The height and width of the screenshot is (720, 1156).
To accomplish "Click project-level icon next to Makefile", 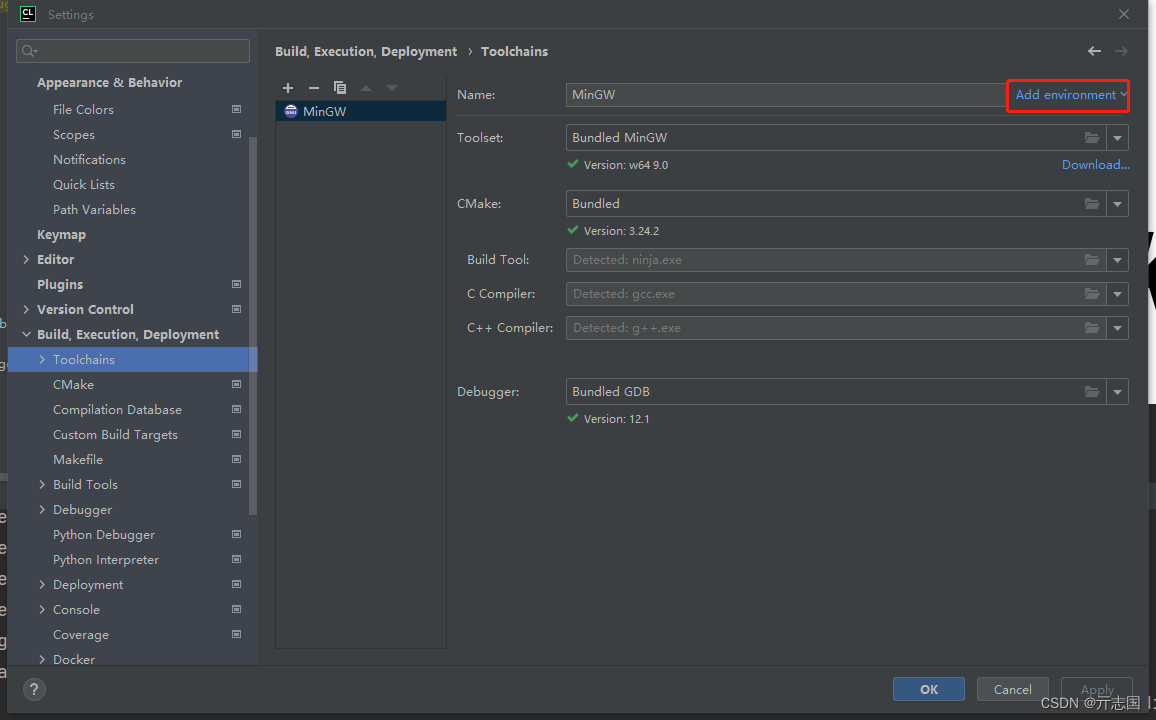I will click(237, 459).
